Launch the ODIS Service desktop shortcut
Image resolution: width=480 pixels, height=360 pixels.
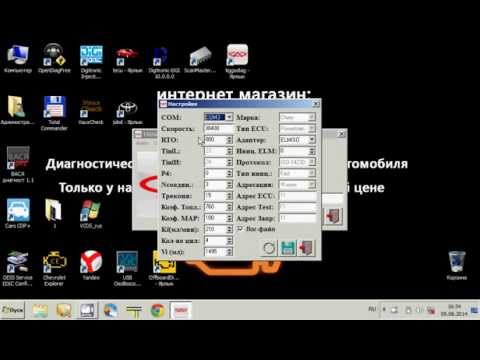click(17, 269)
